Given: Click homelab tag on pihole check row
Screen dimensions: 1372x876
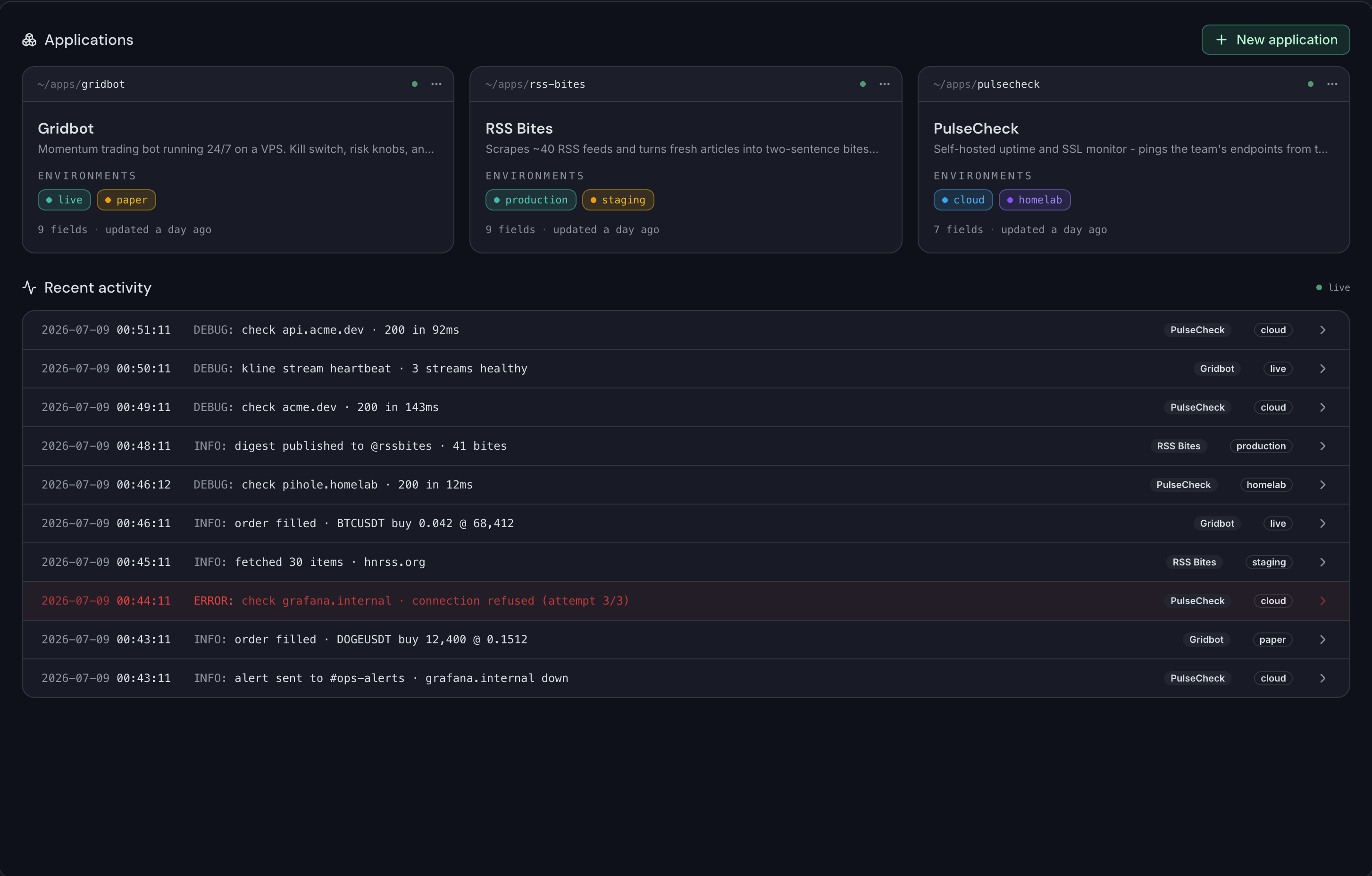Looking at the screenshot, I should click(1266, 485).
